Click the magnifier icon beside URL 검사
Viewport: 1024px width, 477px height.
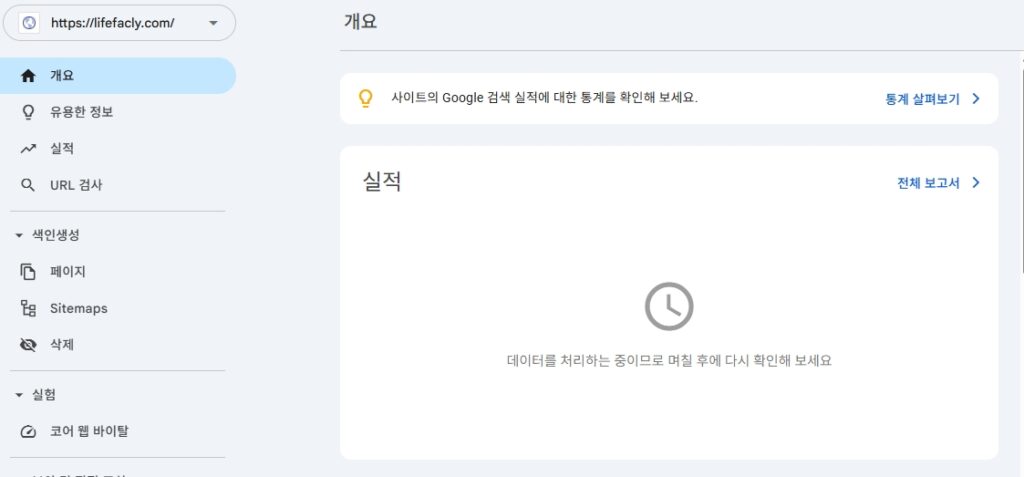27,186
